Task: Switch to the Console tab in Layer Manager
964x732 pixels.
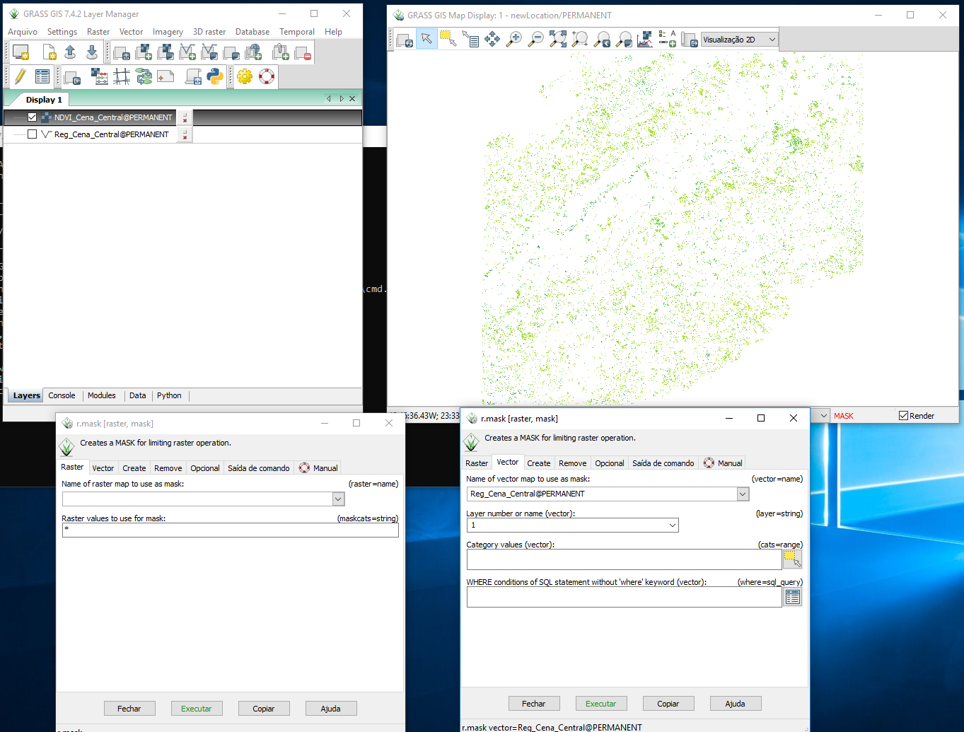Action: point(62,396)
